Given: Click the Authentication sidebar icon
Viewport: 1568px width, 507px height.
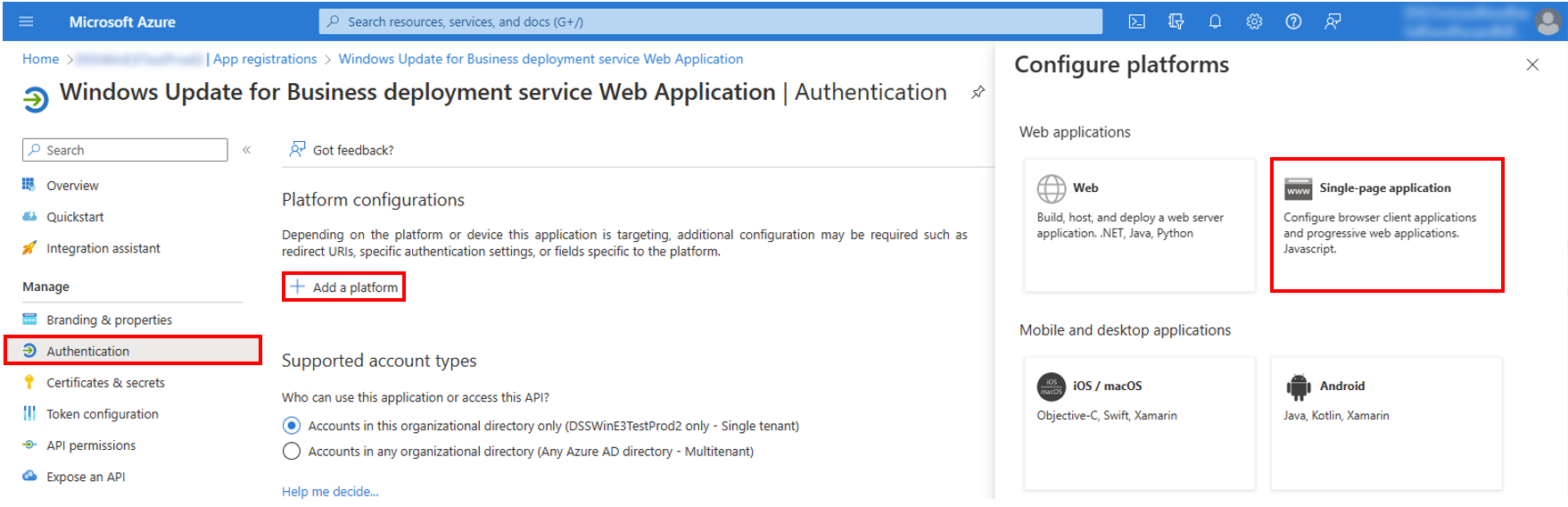Looking at the screenshot, I should click(29, 351).
